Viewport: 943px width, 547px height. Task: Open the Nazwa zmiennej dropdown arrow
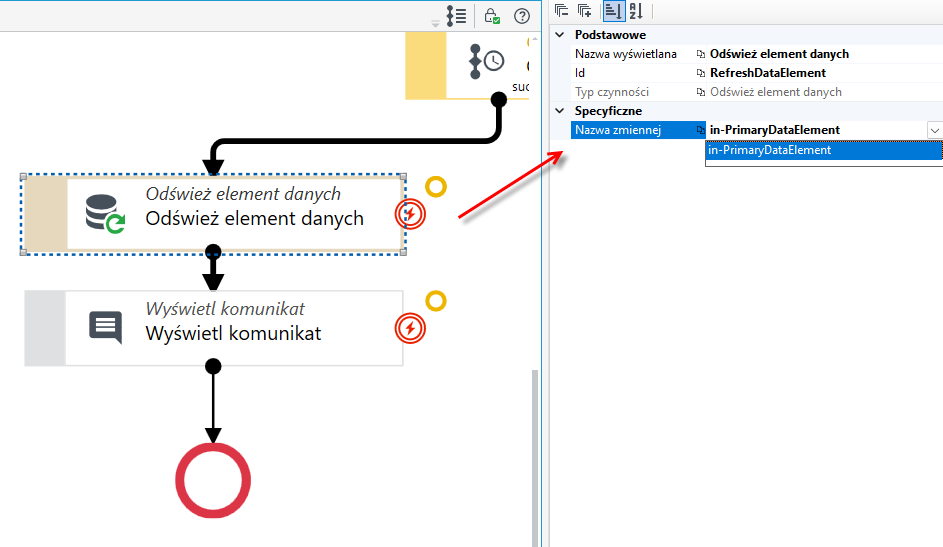click(x=935, y=130)
